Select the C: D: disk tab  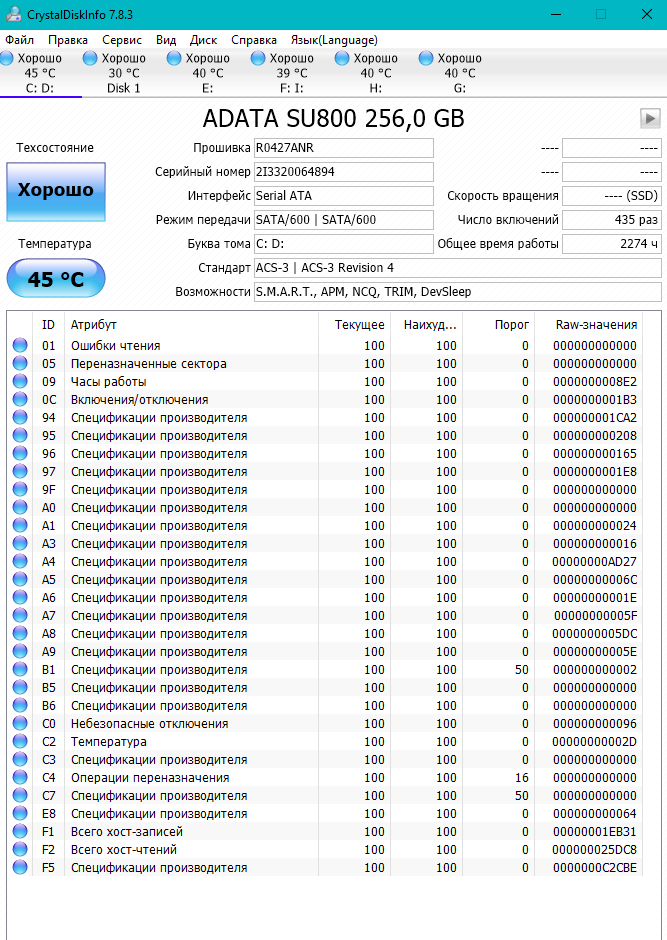(40, 73)
